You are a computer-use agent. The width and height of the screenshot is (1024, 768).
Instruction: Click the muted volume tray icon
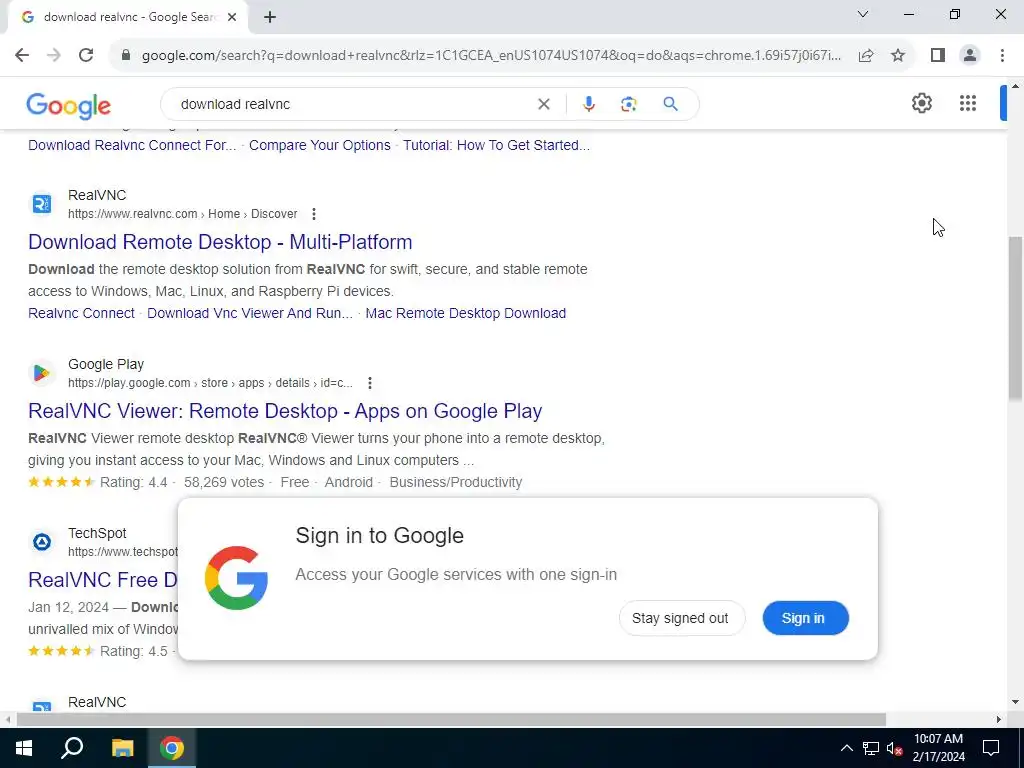click(x=894, y=748)
